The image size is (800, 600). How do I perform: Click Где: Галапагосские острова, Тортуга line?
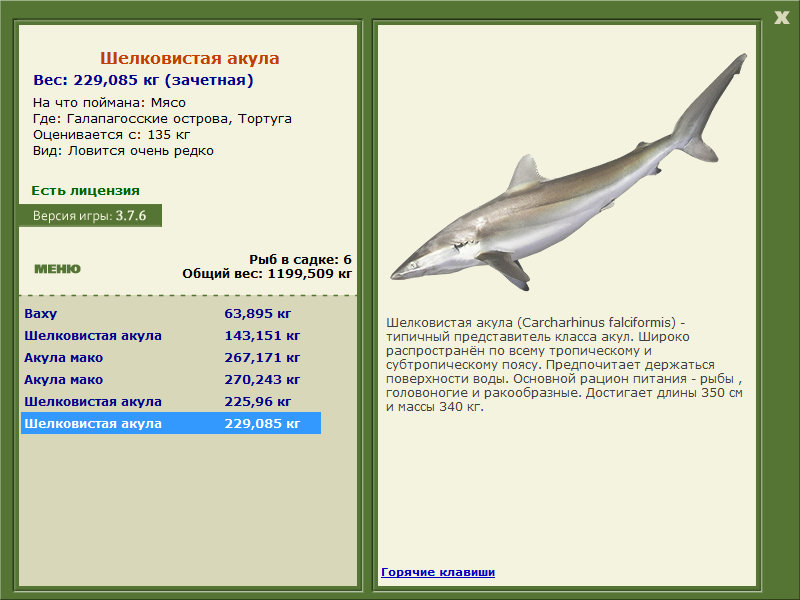(162, 119)
